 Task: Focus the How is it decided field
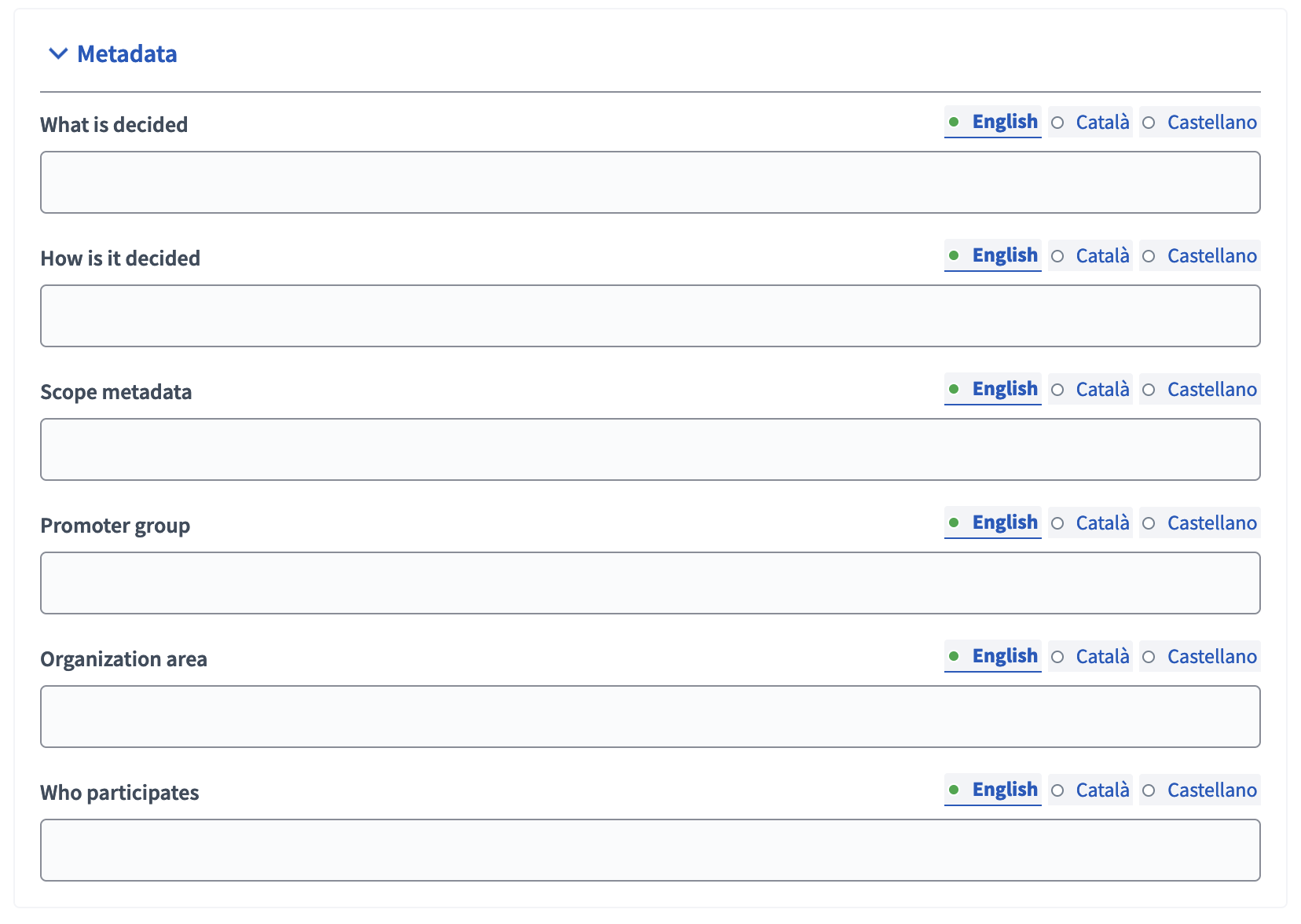[x=650, y=315]
